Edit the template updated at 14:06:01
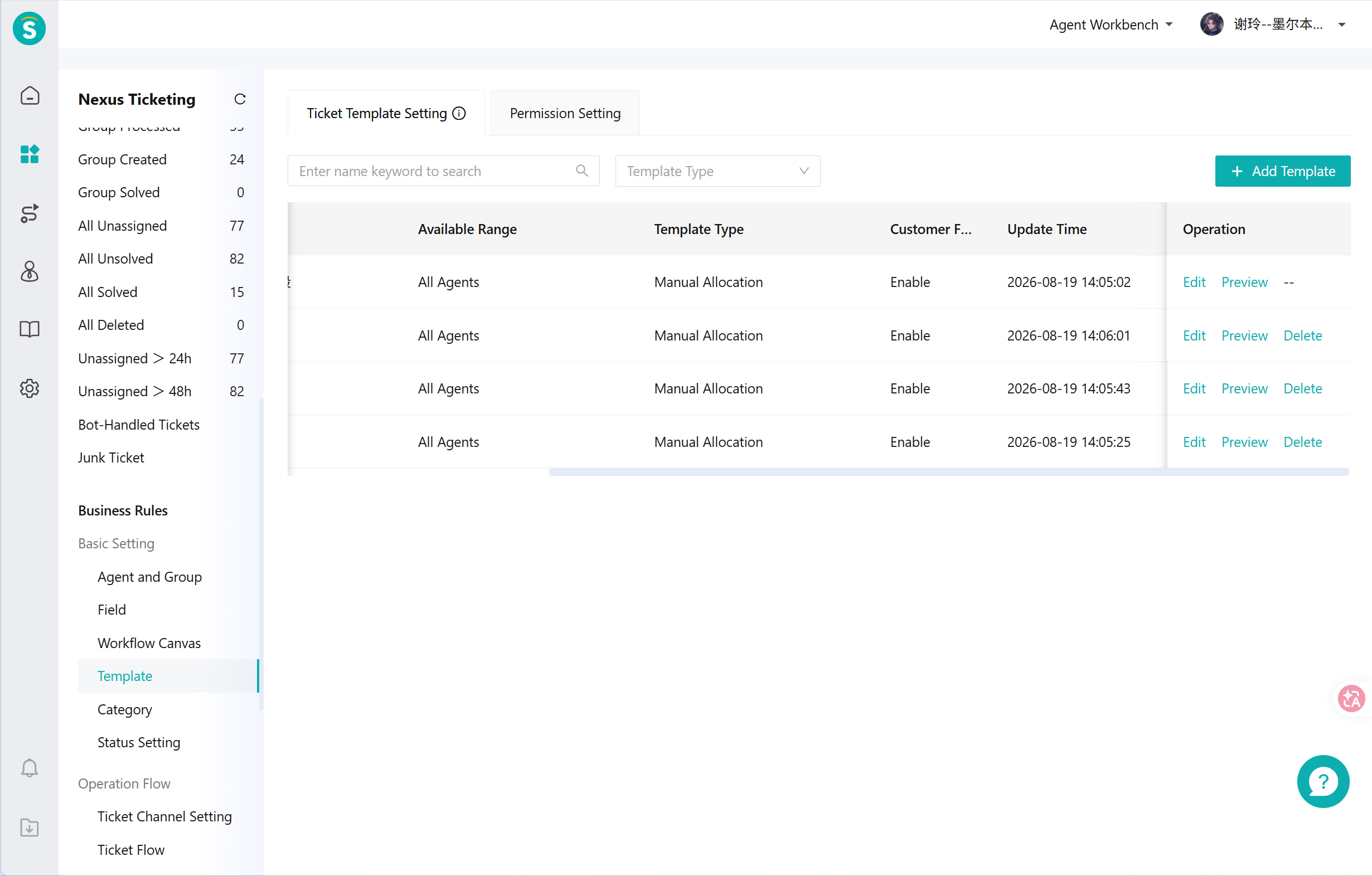The width and height of the screenshot is (1372, 876). (1194, 335)
